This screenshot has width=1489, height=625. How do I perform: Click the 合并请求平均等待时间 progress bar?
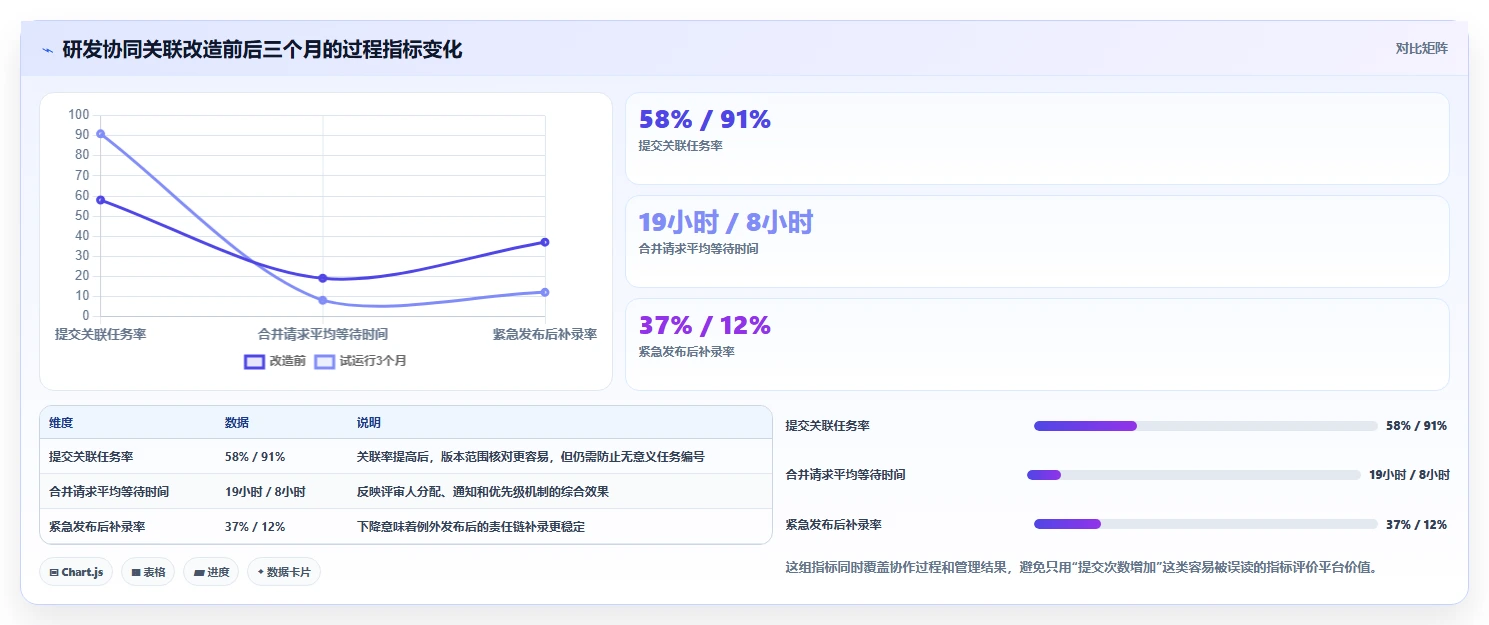point(1194,475)
